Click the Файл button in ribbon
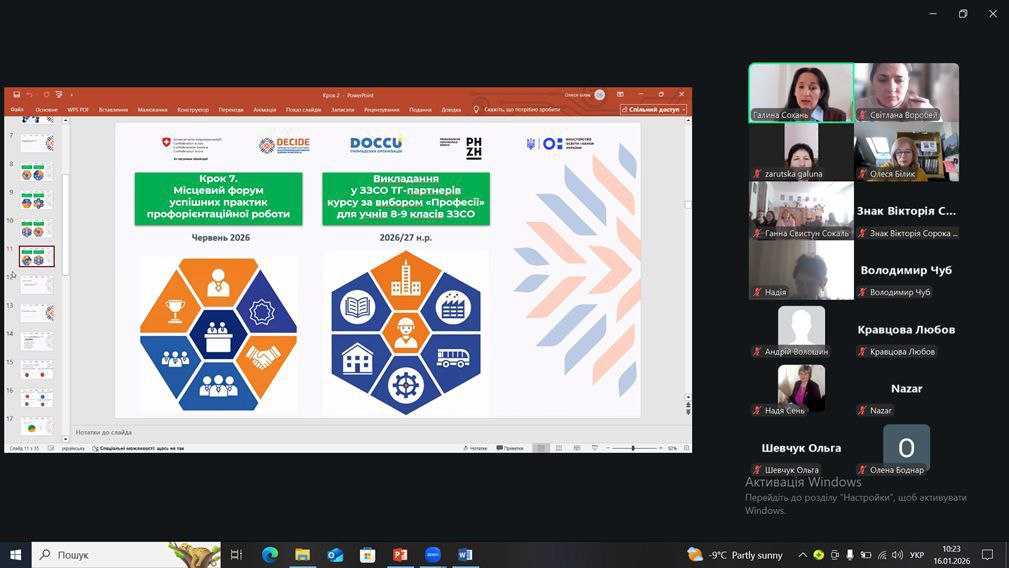The image size is (1009, 568). tap(17, 110)
